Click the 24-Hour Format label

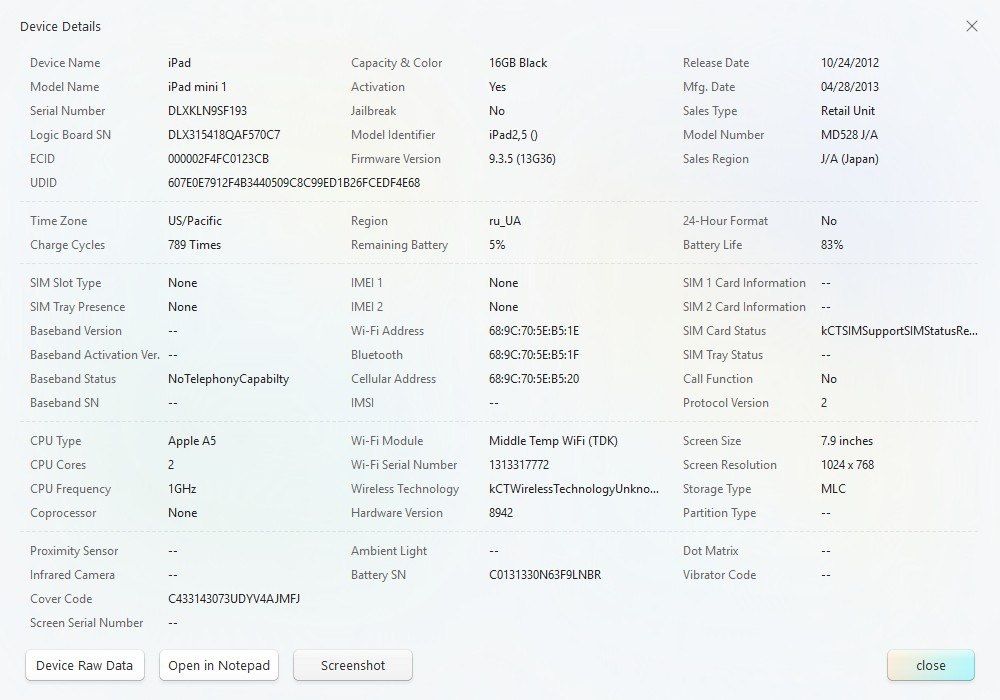(725, 221)
